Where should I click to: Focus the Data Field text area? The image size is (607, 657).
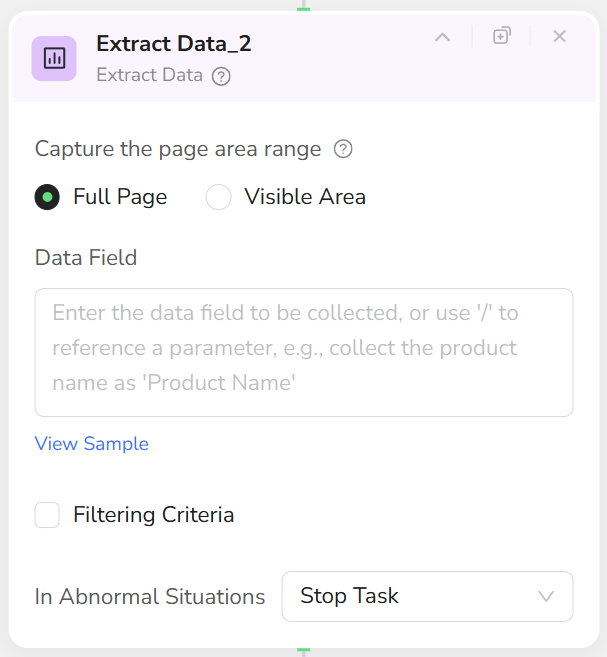(304, 352)
